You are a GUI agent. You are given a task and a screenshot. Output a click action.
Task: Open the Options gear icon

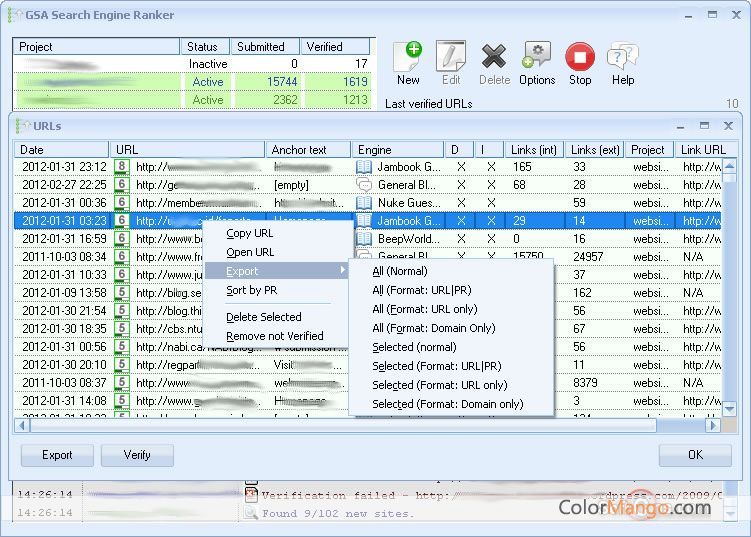pos(537,57)
